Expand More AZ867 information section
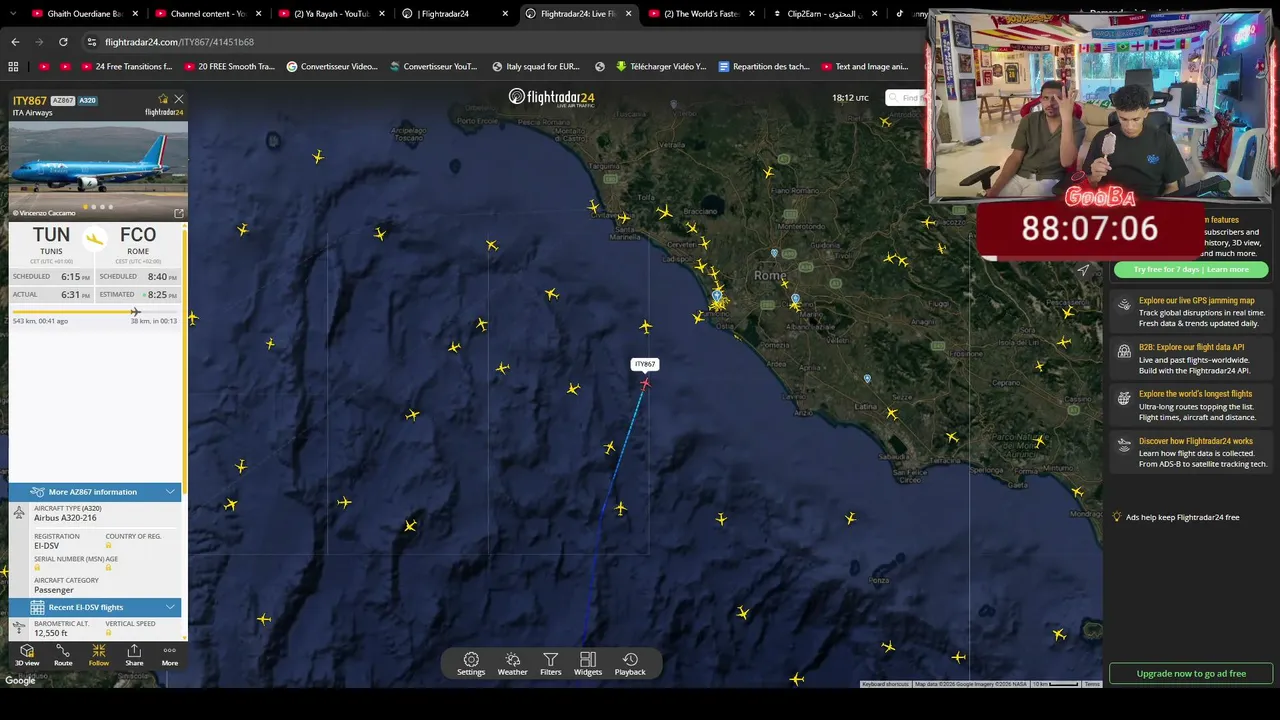The width and height of the screenshot is (1280, 720). [95, 492]
